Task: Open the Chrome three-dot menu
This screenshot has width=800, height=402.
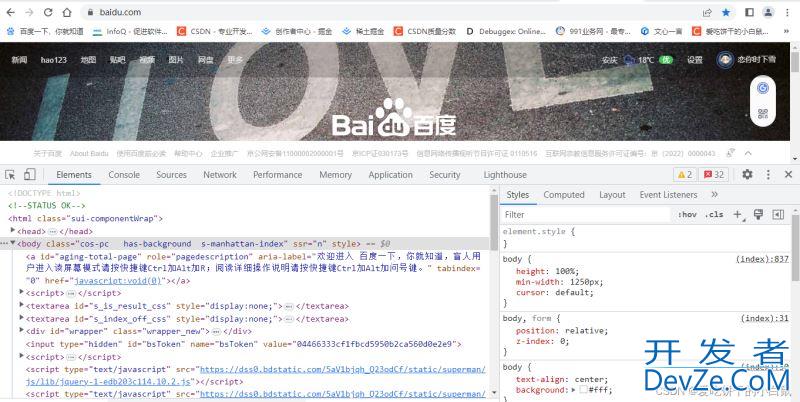Action: coord(787,12)
